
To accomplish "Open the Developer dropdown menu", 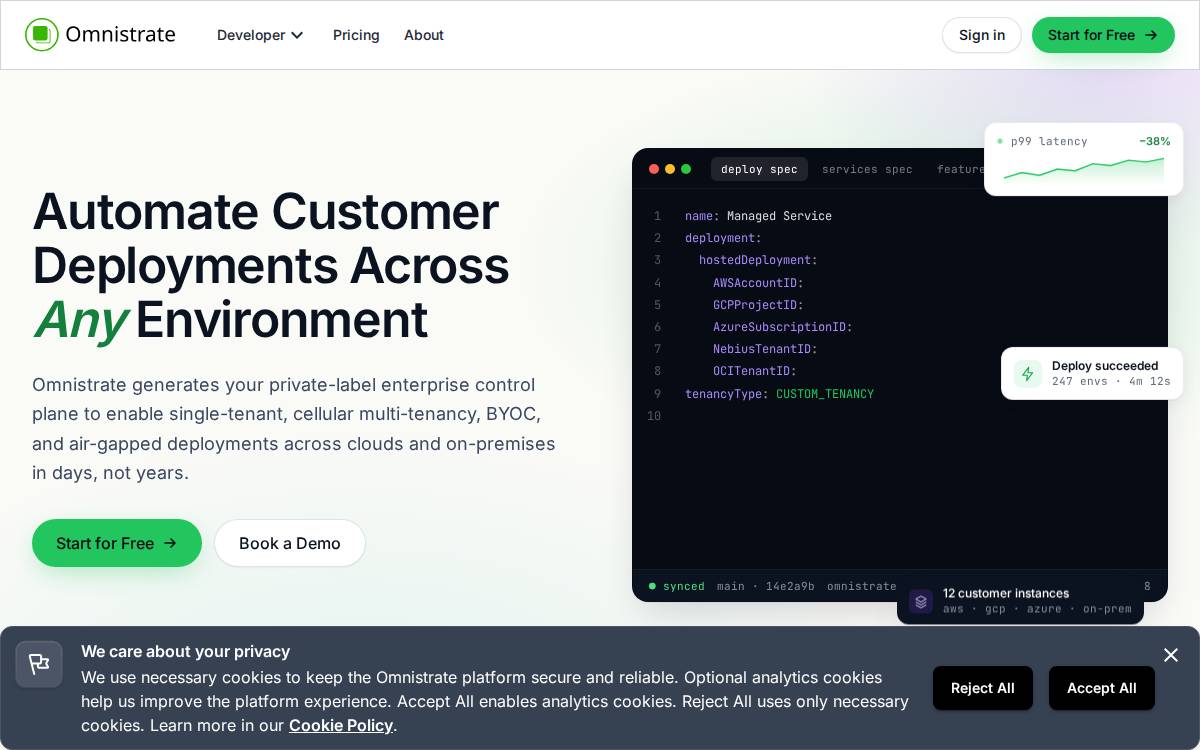I will coord(260,35).
